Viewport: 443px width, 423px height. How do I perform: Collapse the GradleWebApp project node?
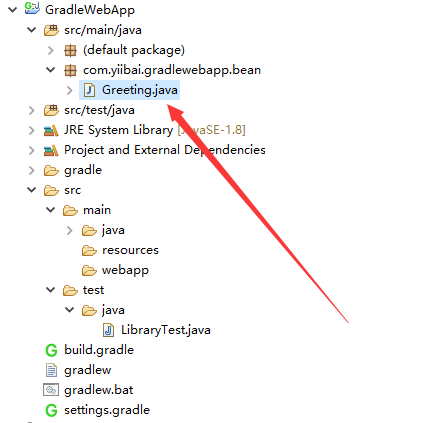(13, 10)
